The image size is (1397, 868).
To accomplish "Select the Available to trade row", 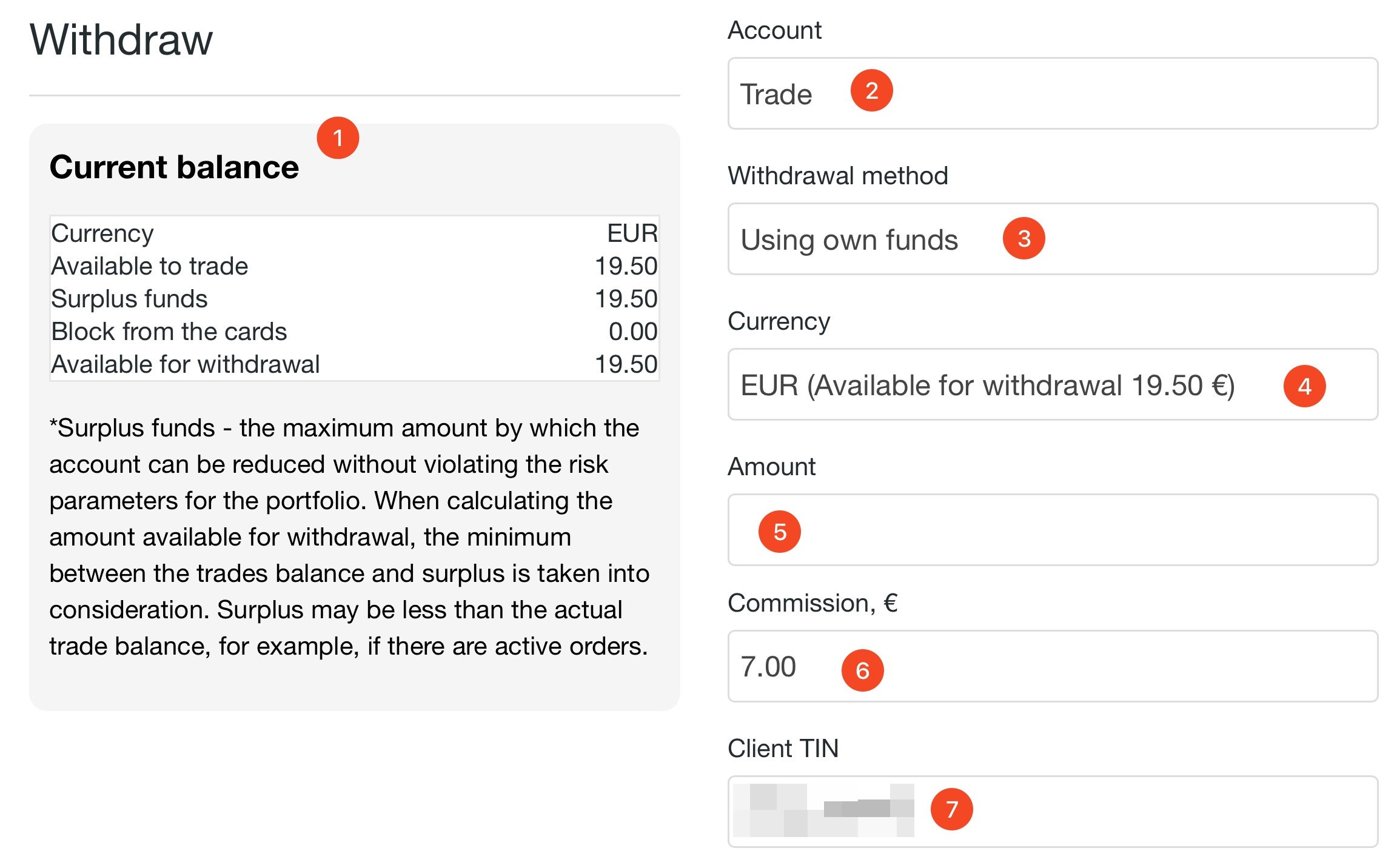I will click(x=354, y=266).
